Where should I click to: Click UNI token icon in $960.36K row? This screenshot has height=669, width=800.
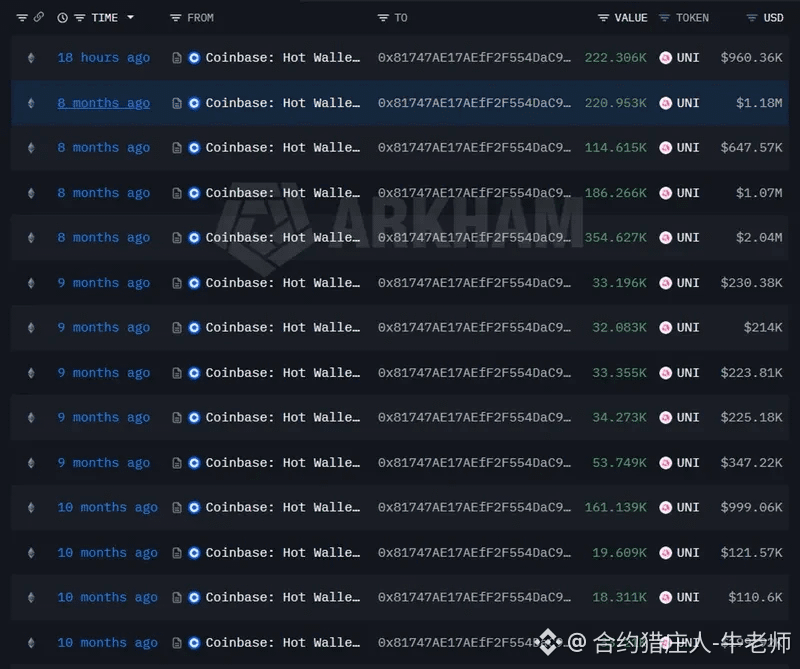pyautogui.click(x=665, y=58)
